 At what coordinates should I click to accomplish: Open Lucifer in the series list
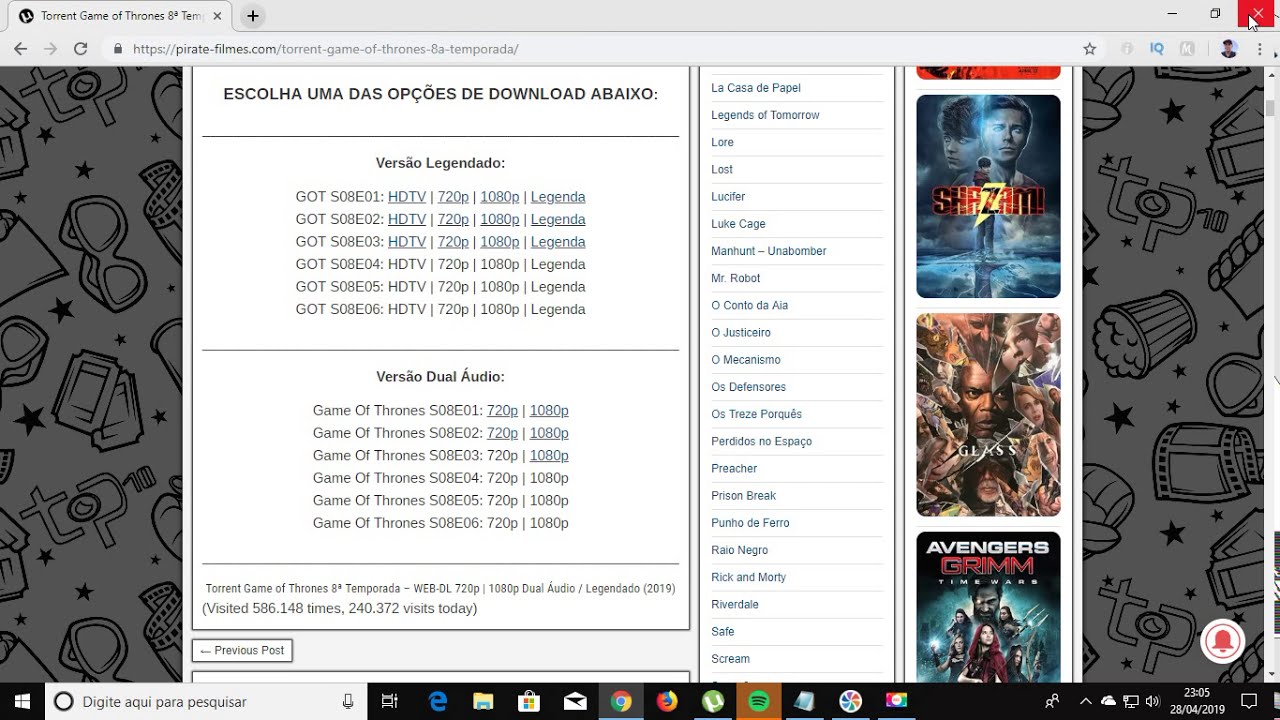click(728, 197)
